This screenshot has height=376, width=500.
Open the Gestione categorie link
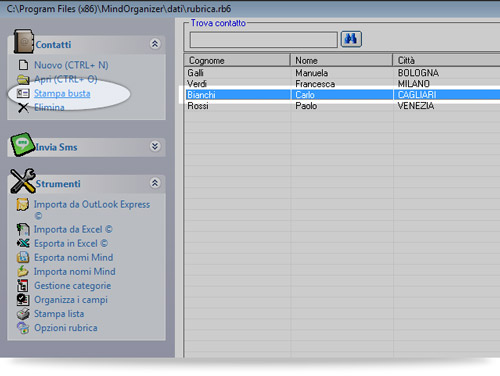[x=73, y=286]
